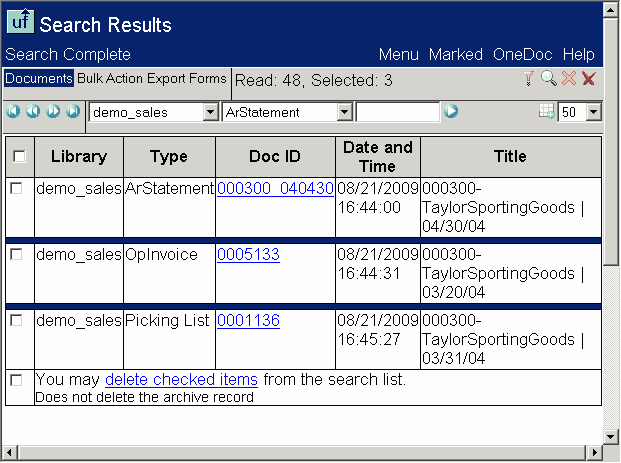Click the delete checked items link
This screenshot has width=621, height=463.
pos(181,380)
